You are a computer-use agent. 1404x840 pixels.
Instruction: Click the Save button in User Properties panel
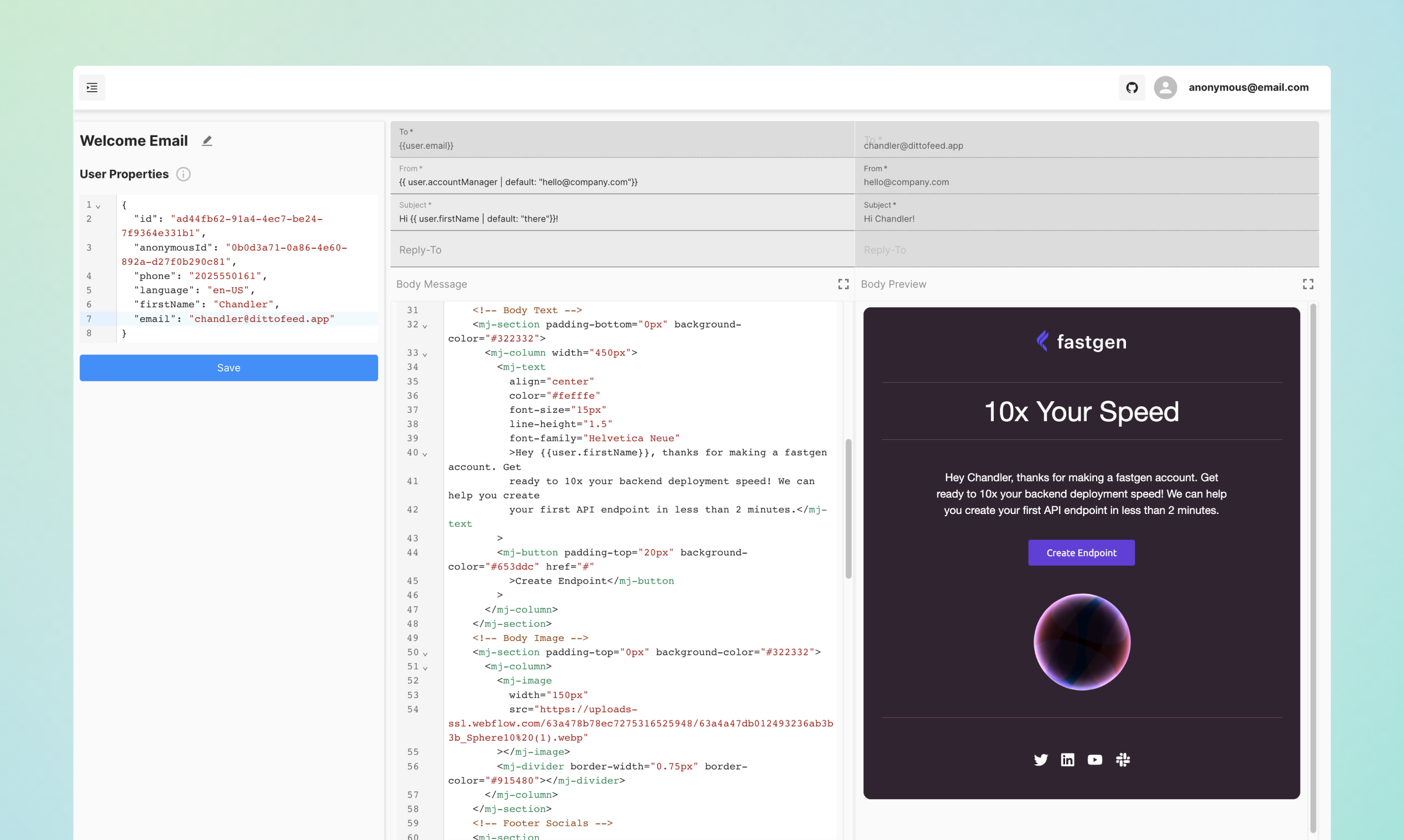click(x=228, y=367)
